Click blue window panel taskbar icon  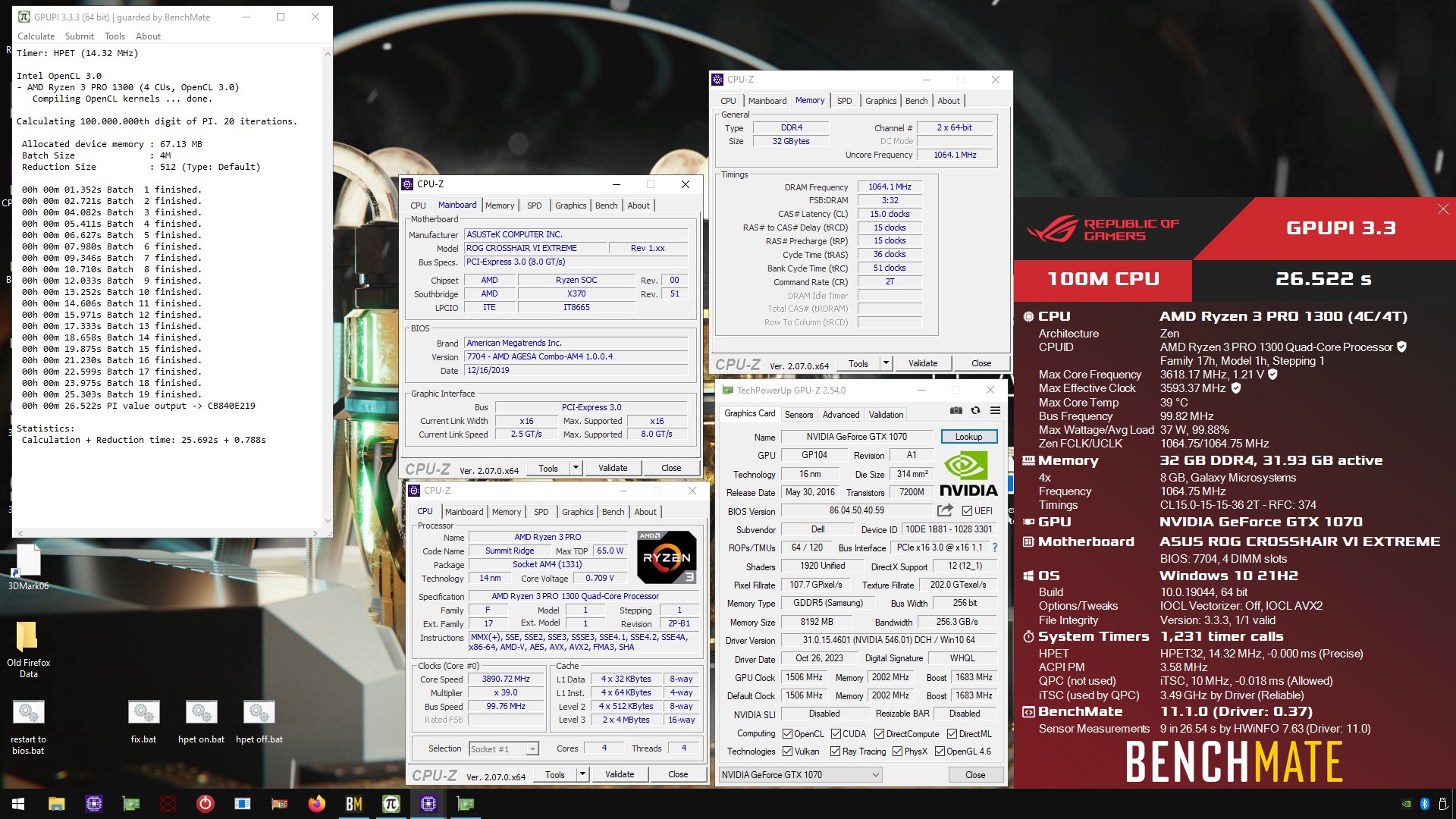242,804
